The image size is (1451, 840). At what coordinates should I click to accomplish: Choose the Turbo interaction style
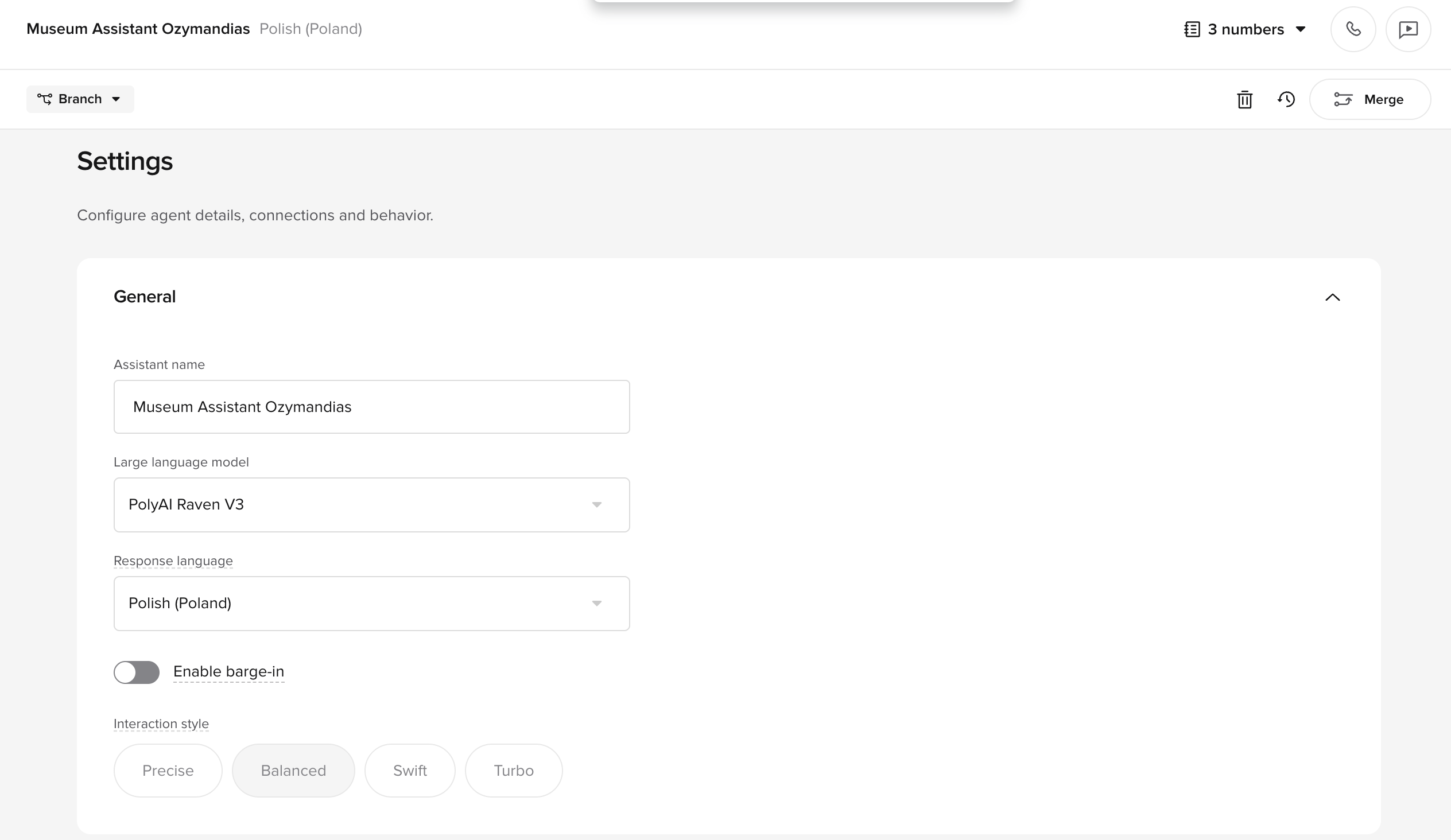(513, 771)
